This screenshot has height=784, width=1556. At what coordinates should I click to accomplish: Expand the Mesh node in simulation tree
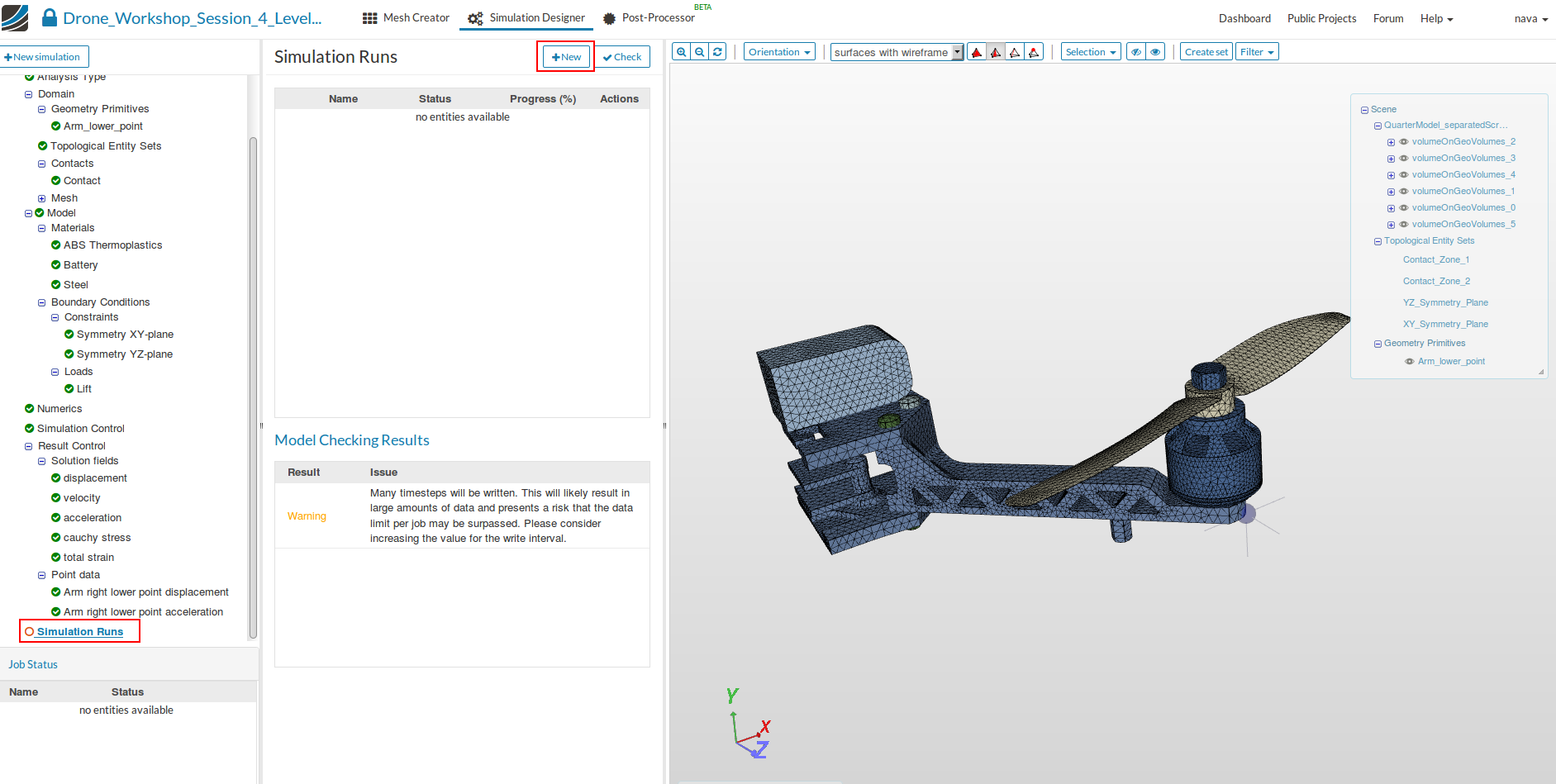tap(41, 198)
